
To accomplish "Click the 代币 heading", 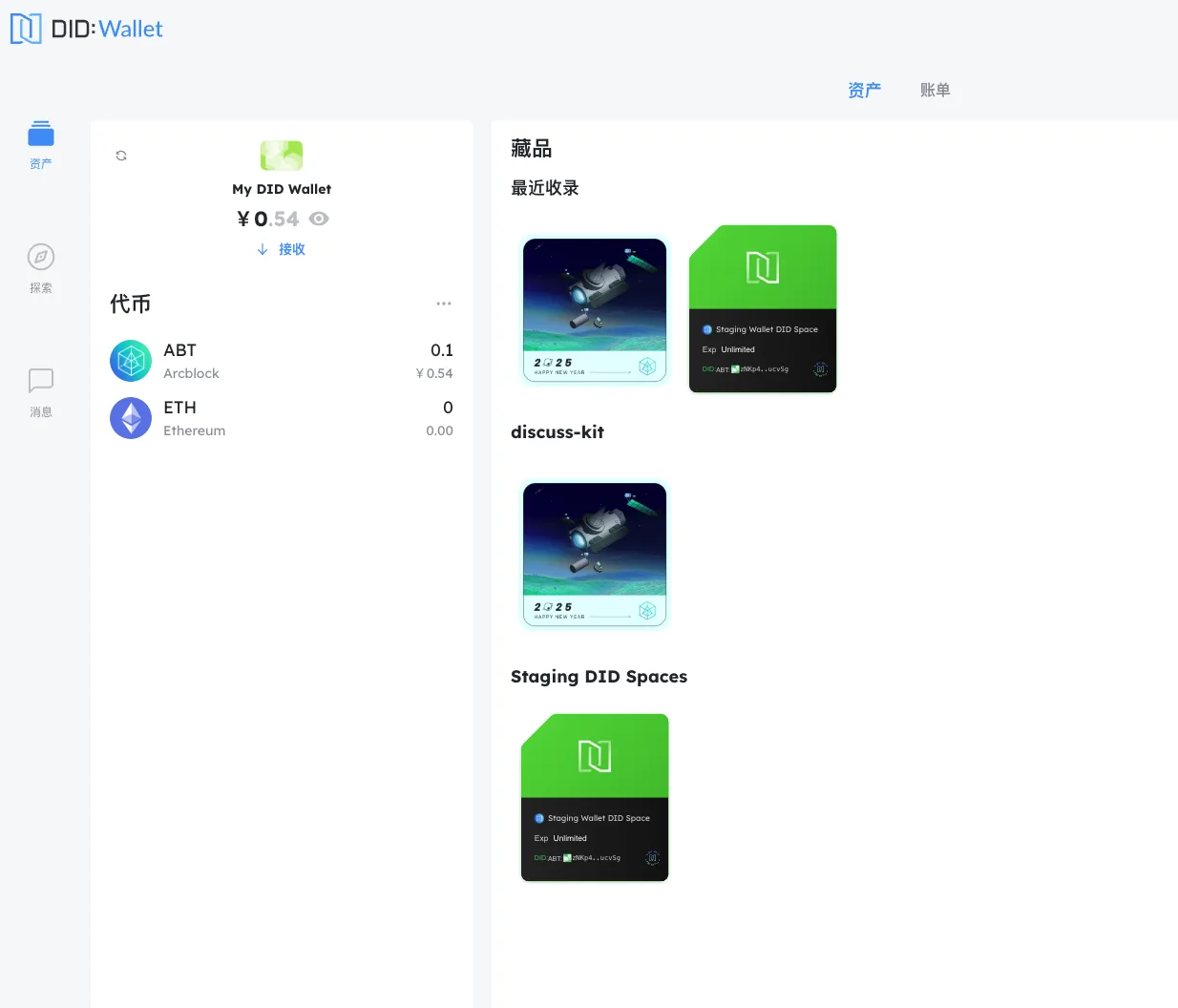I will coord(131,304).
